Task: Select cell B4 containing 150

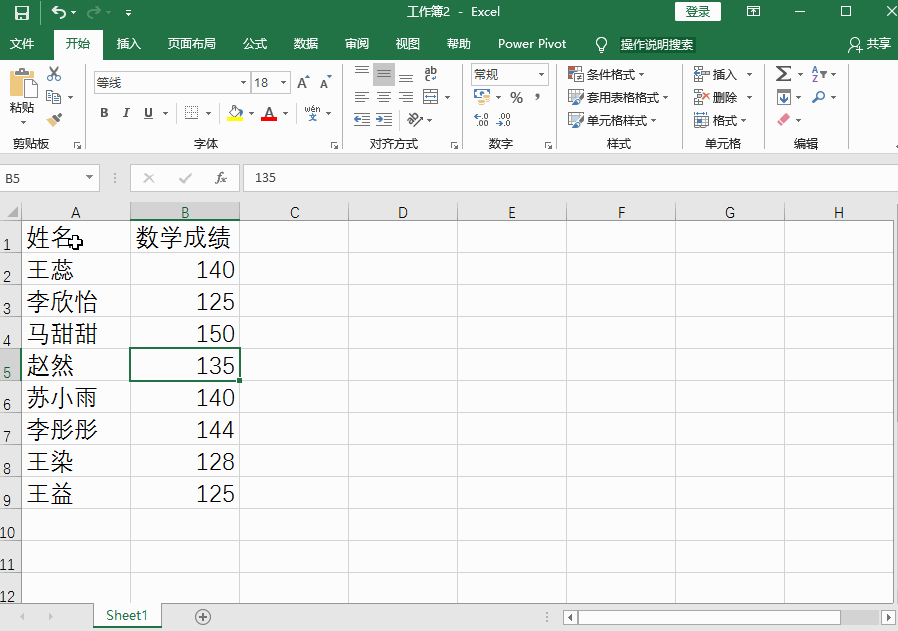Action: point(185,333)
